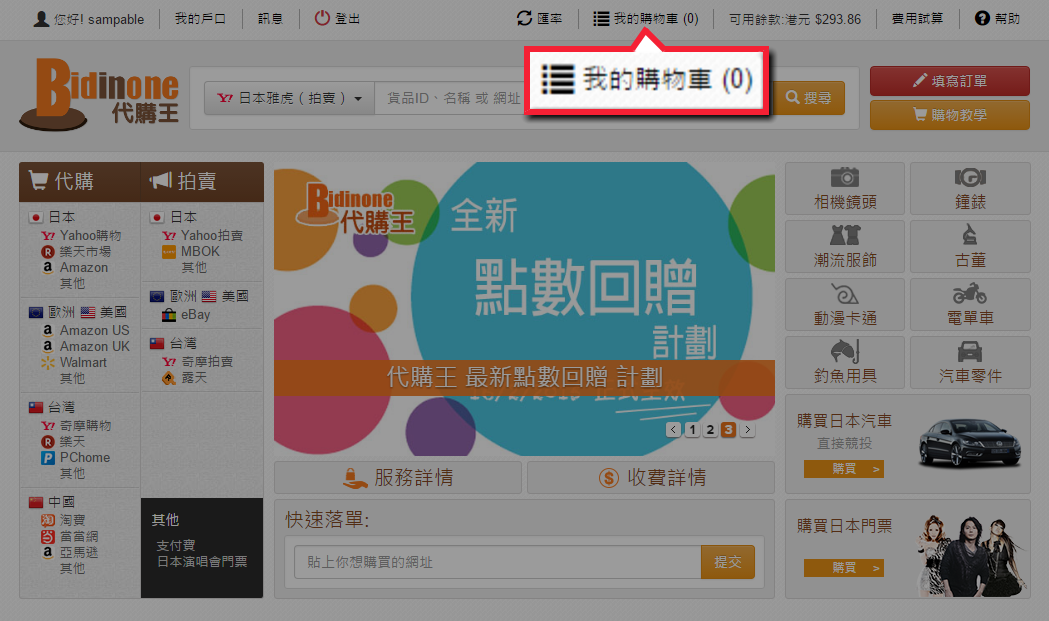Click the user greeting 您好! sampable
The image size is (1049, 621).
(89, 19)
